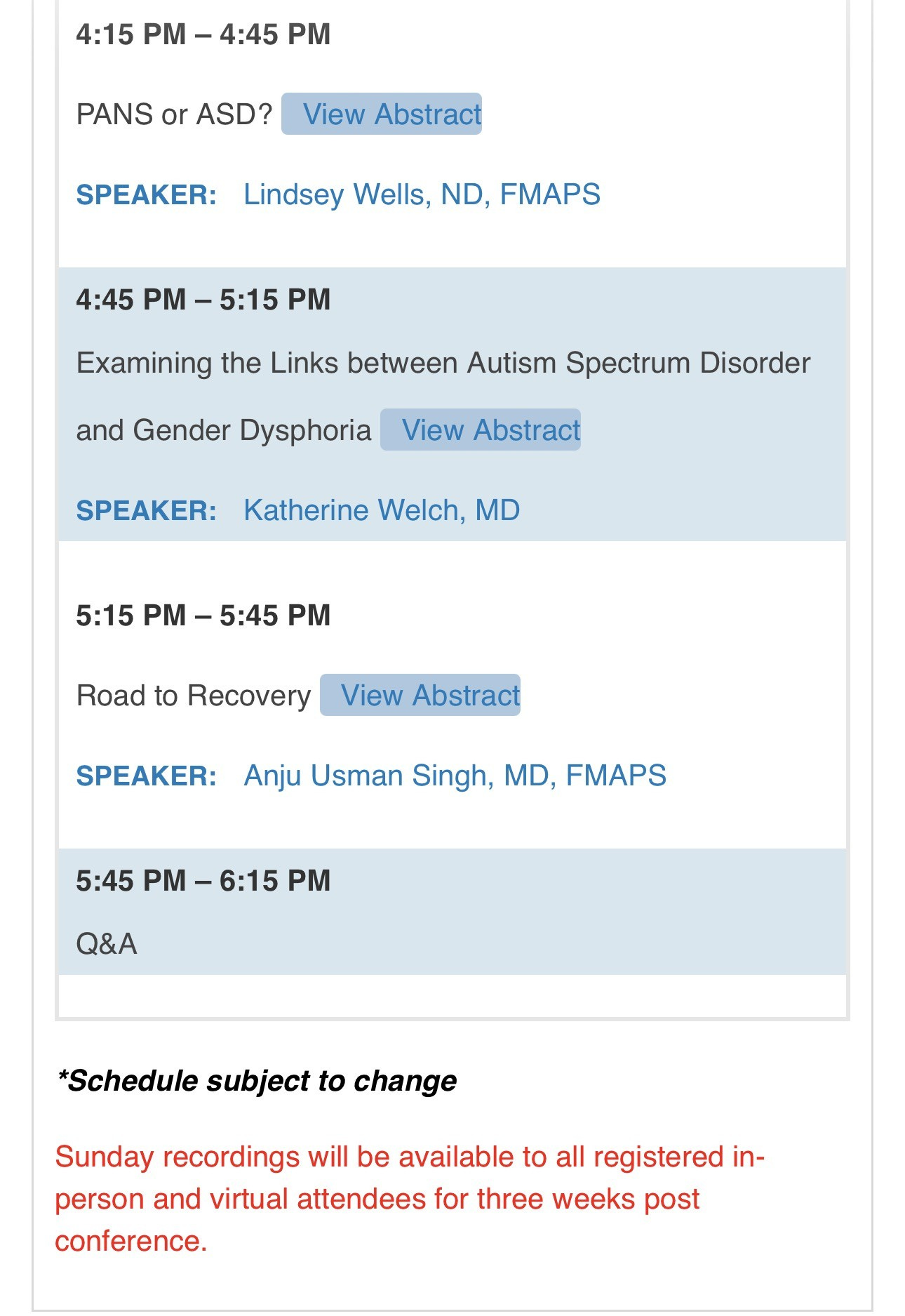Open View Abstract for PANS or ASD?
905x1316 pixels.
point(382,114)
